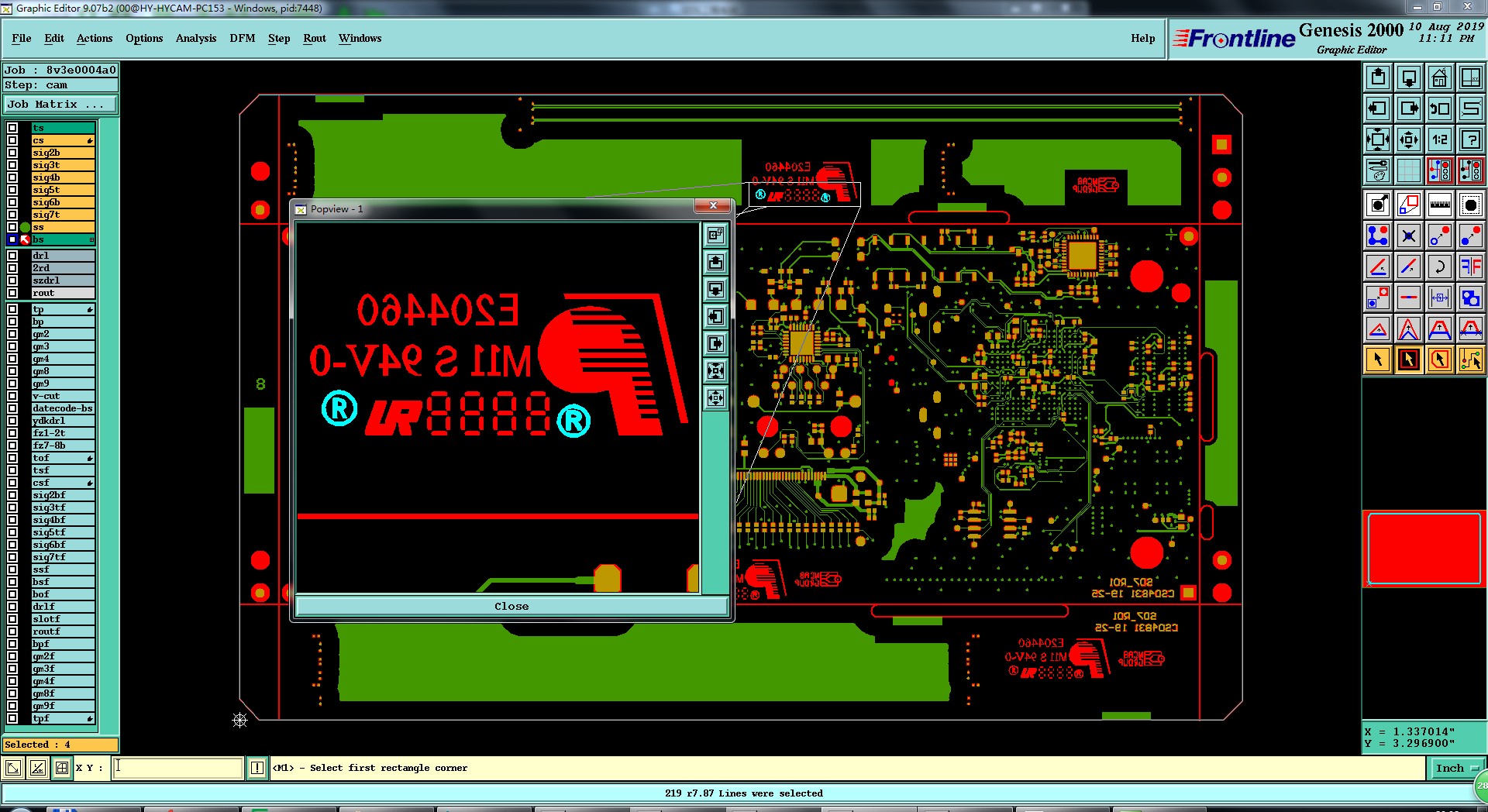Click the pan left view icon
The height and width of the screenshot is (812, 1488).
coord(1378,108)
